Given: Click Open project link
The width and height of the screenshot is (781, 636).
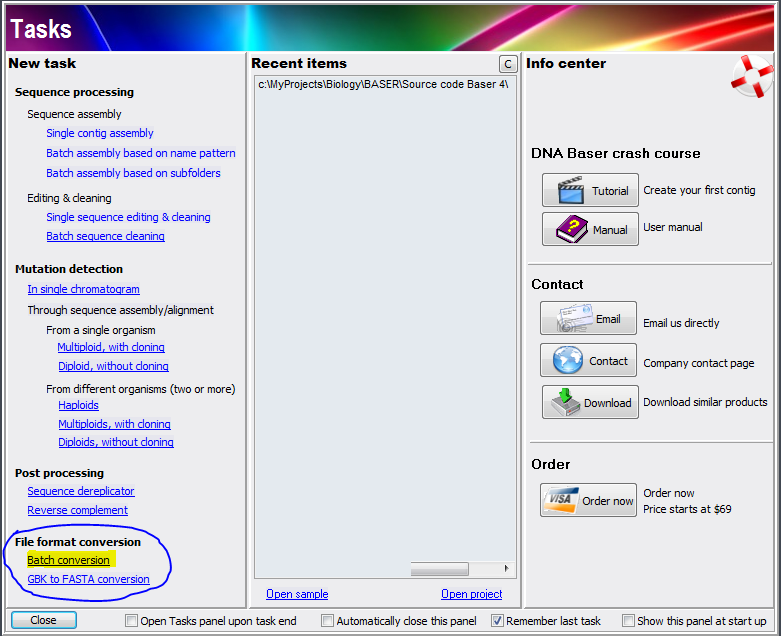Looking at the screenshot, I should pyautogui.click(x=472, y=594).
